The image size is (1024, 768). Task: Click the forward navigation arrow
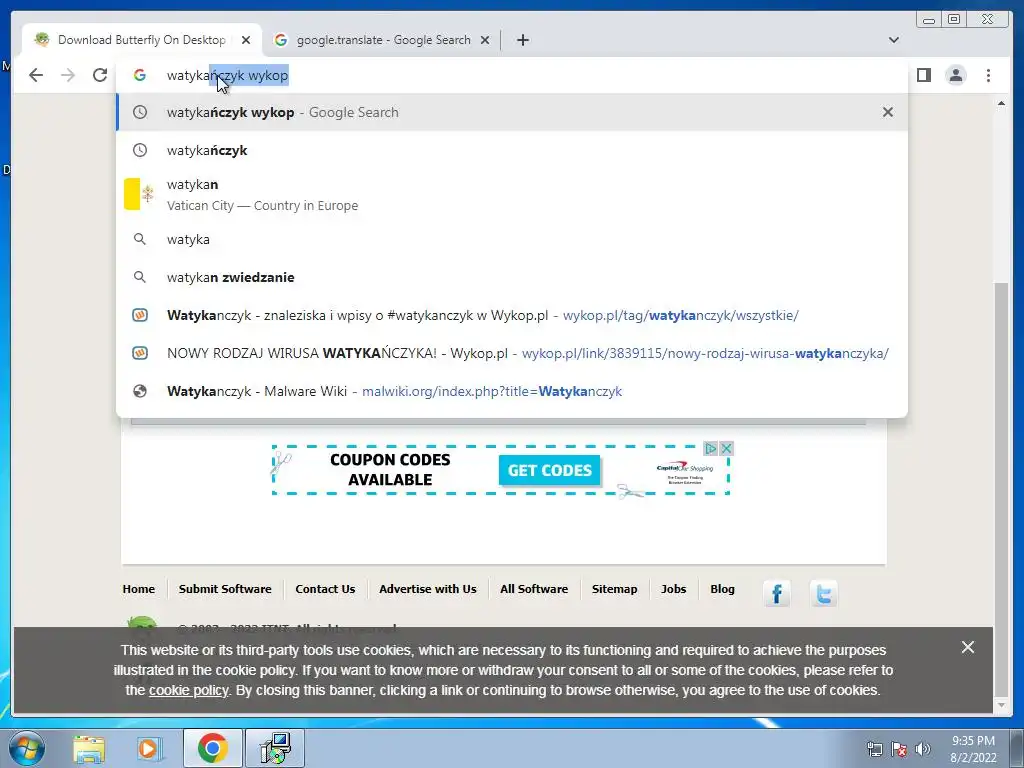pos(68,75)
